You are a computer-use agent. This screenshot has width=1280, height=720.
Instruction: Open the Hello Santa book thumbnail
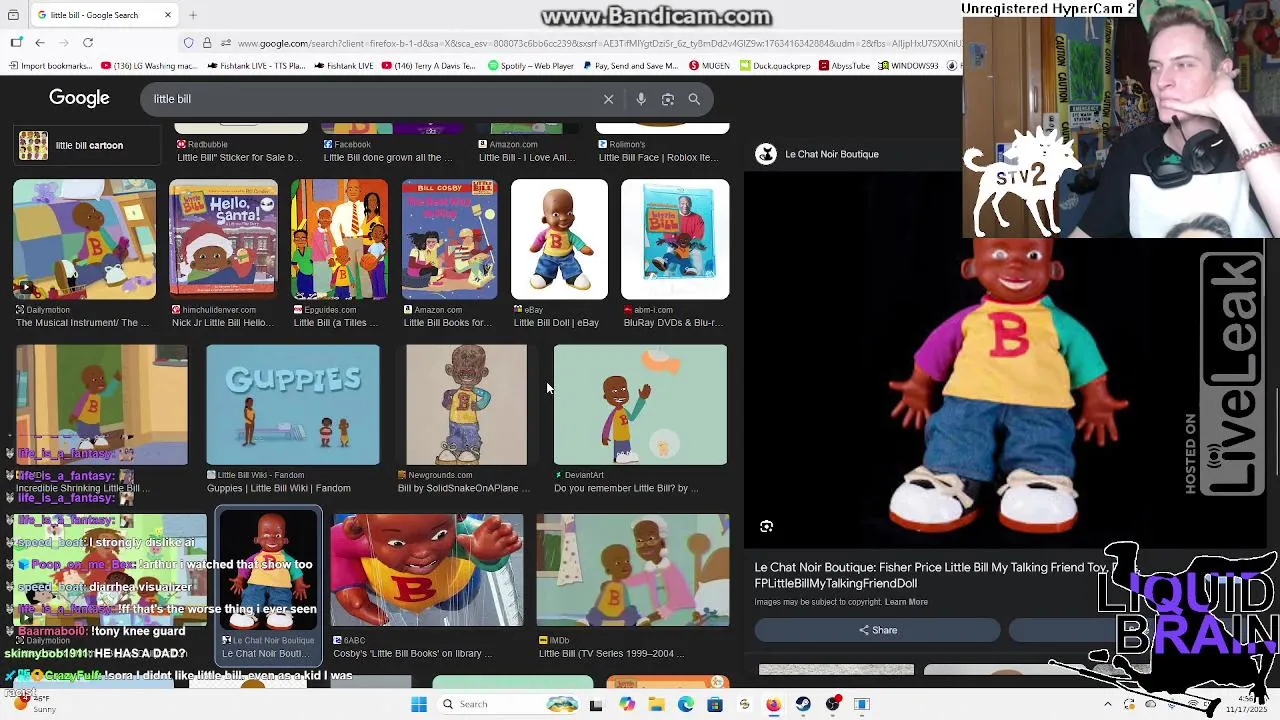click(223, 239)
